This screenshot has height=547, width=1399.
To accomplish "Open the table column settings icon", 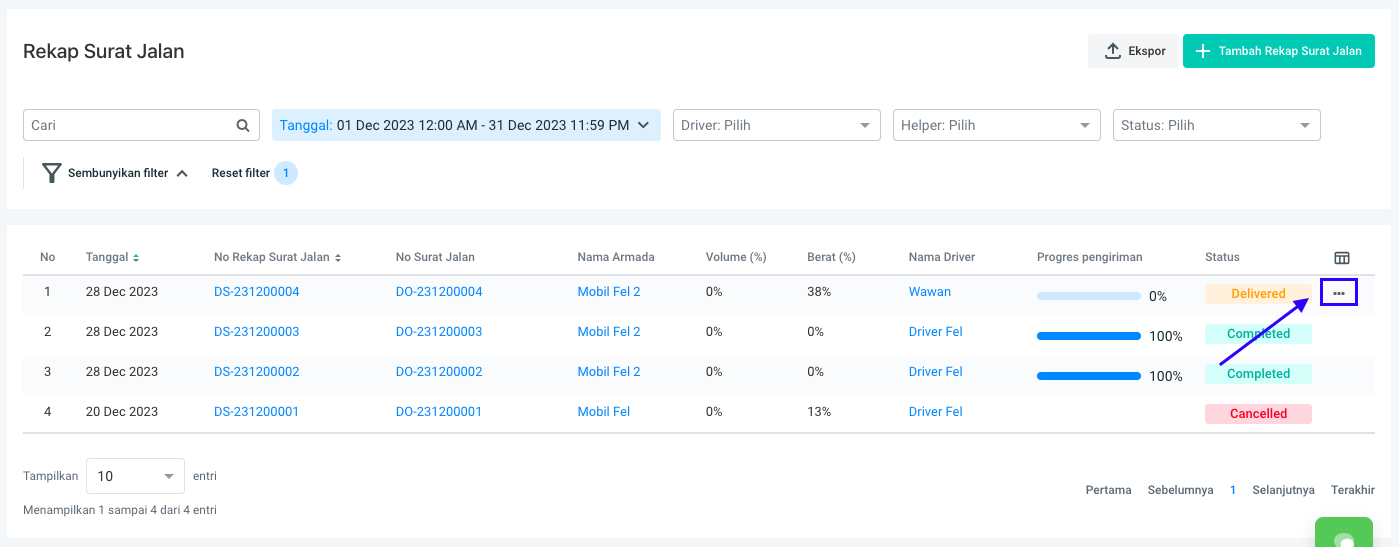I will point(1342,258).
